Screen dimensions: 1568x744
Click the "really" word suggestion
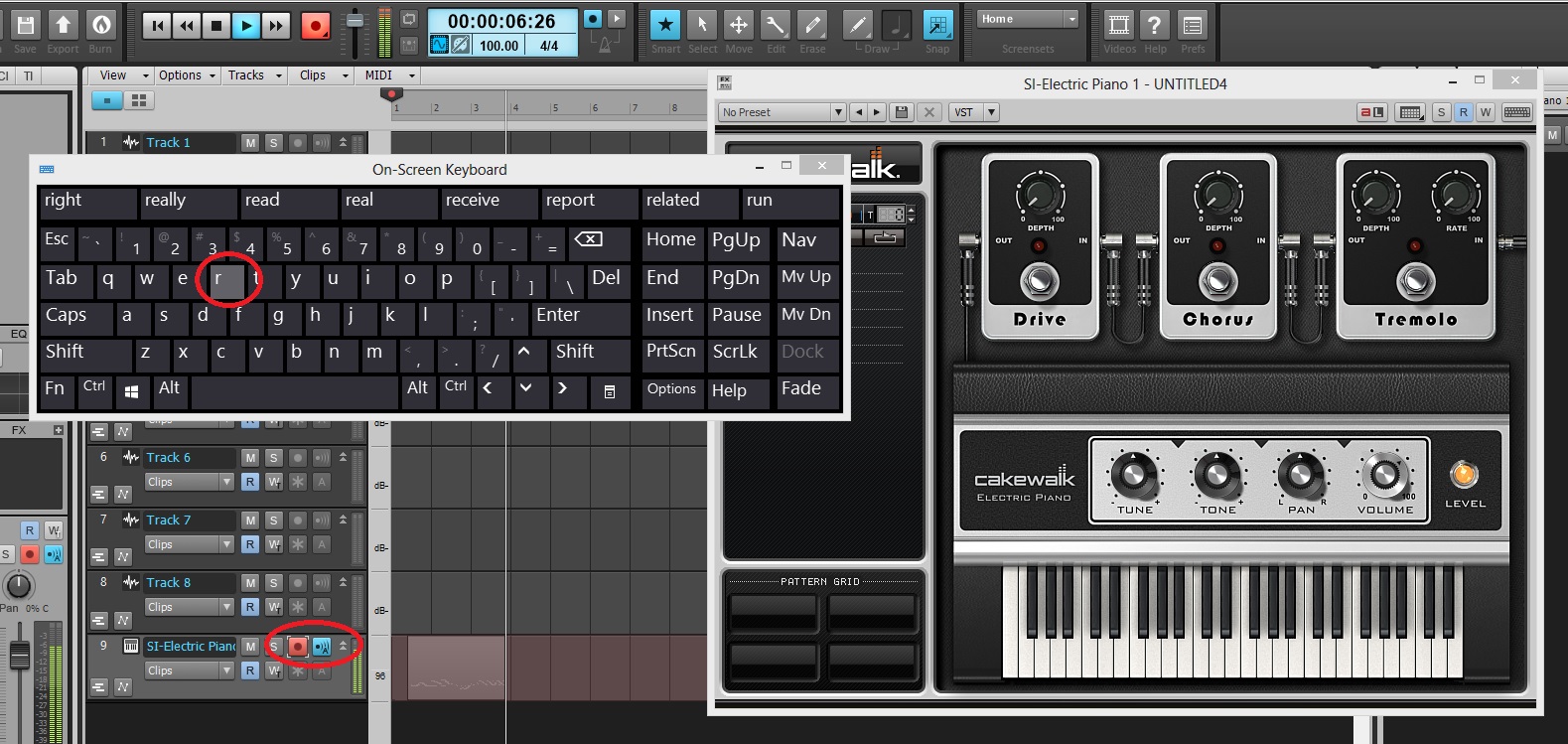[189, 202]
